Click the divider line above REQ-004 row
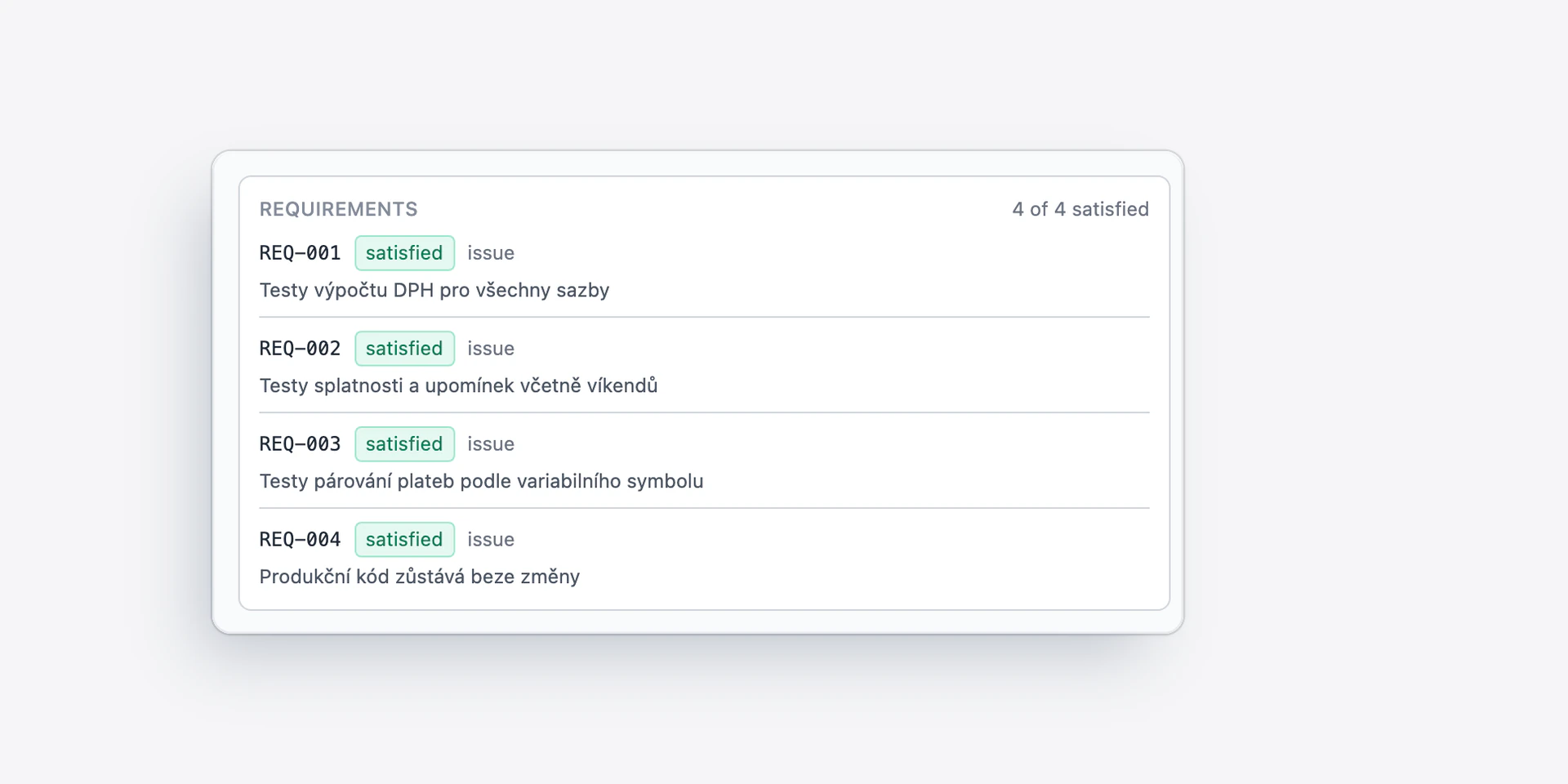 tap(704, 508)
